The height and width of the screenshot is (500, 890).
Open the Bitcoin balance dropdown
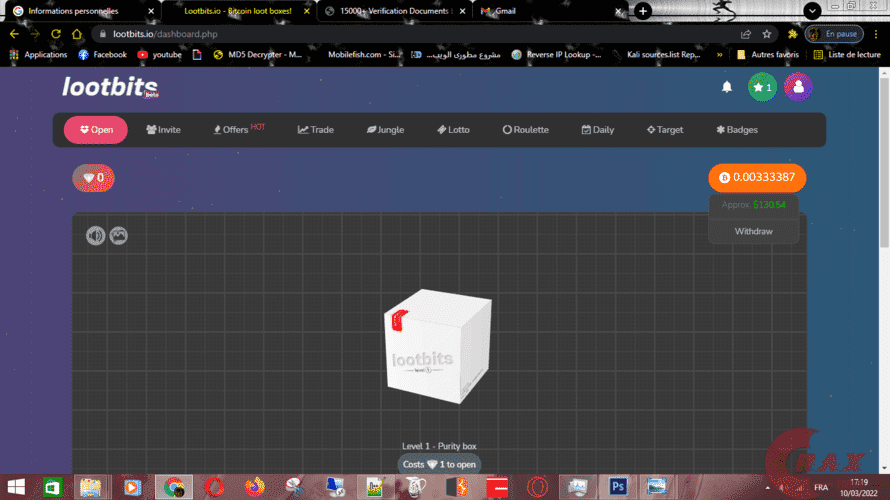(757, 177)
